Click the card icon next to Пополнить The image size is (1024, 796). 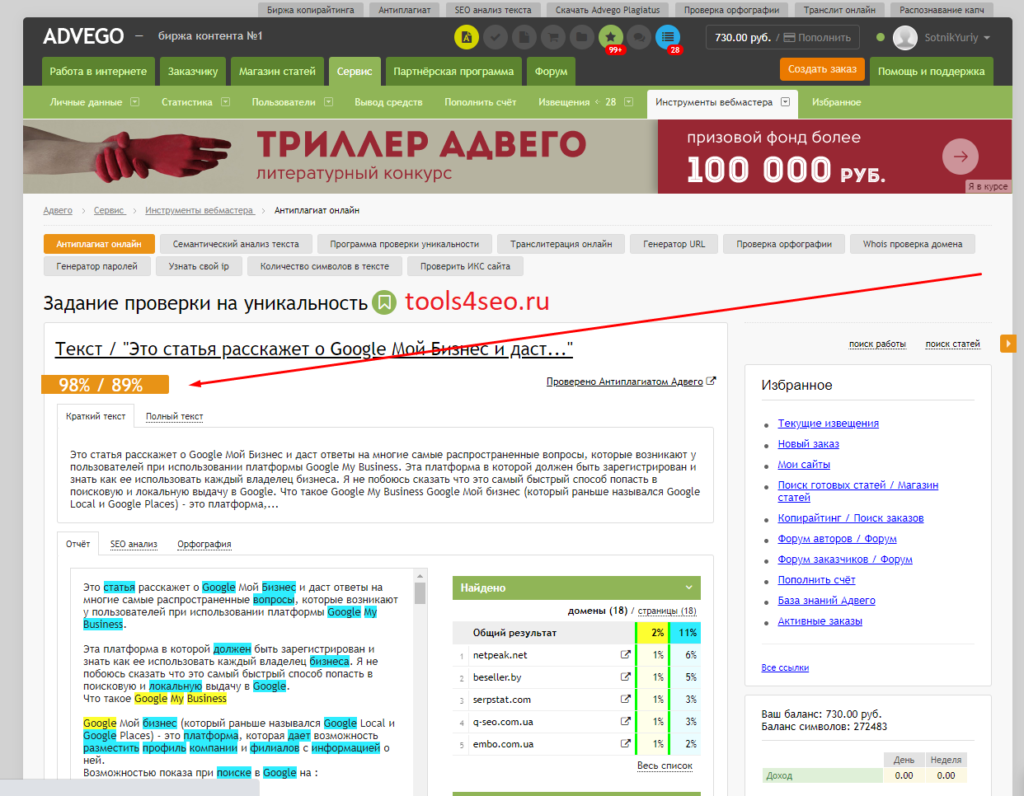(789, 37)
